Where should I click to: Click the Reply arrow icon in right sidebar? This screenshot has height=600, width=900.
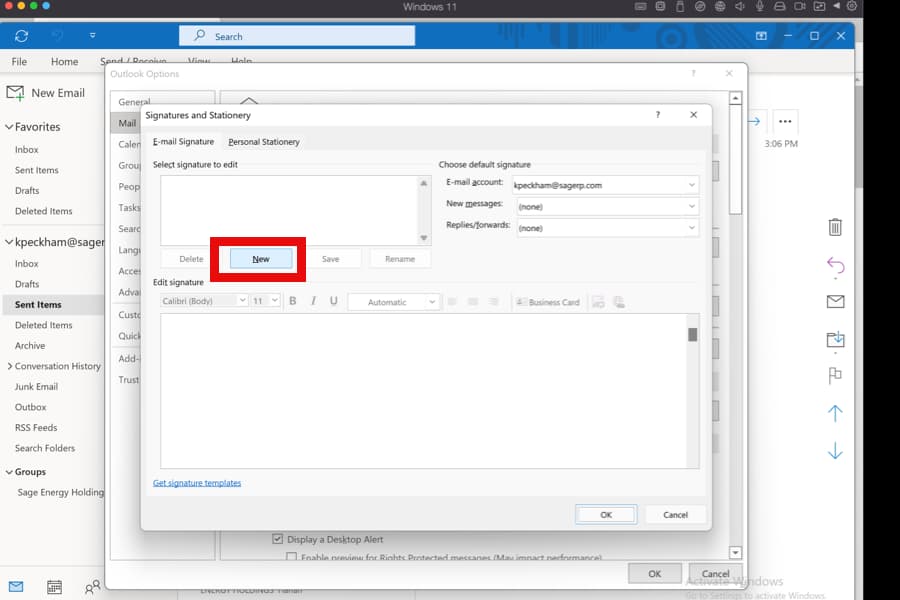point(836,266)
